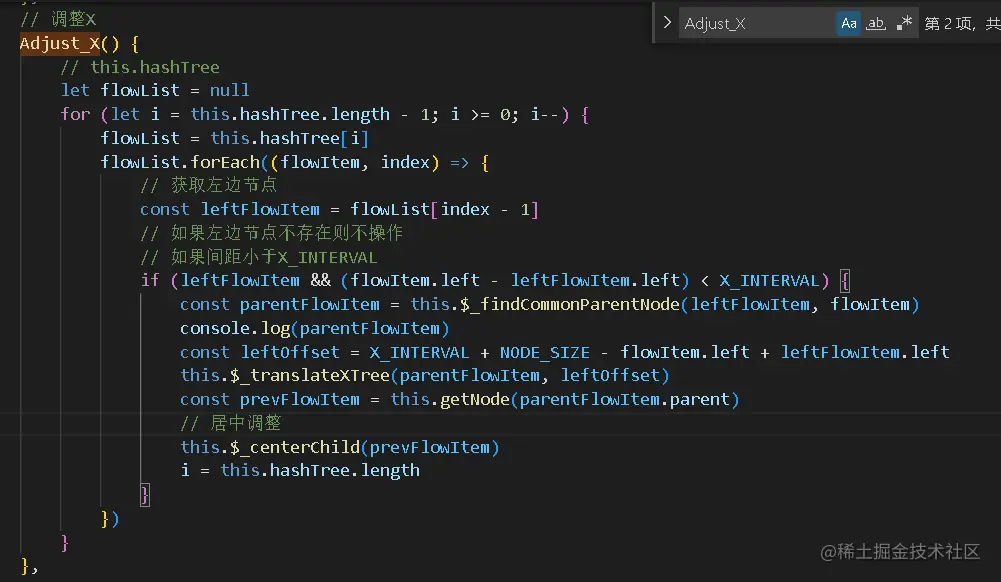Click 'X_INTERVAL' in the if condition
The width and height of the screenshot is (1001, 582).
(769, 281)
